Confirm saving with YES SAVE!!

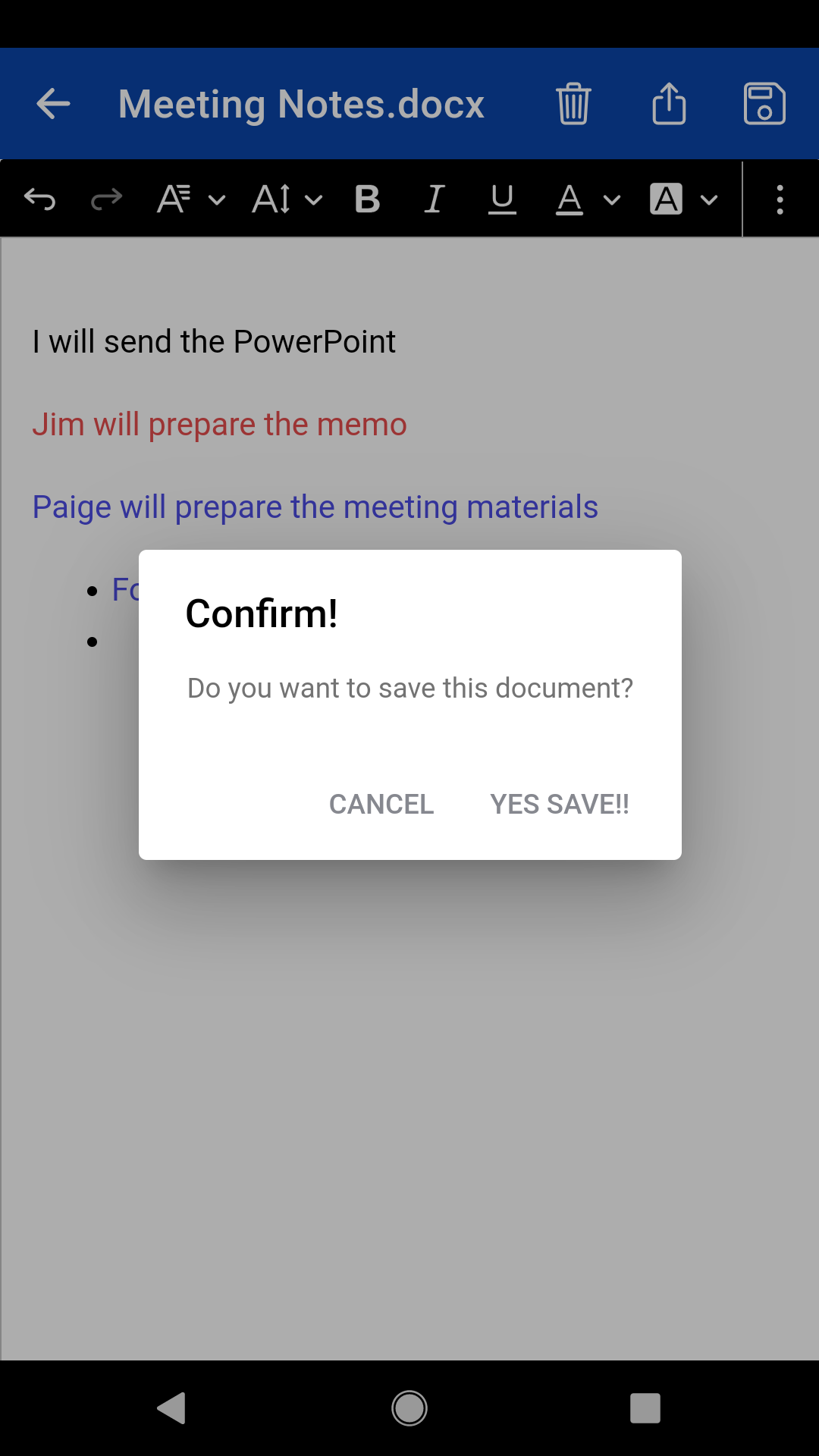560,804
